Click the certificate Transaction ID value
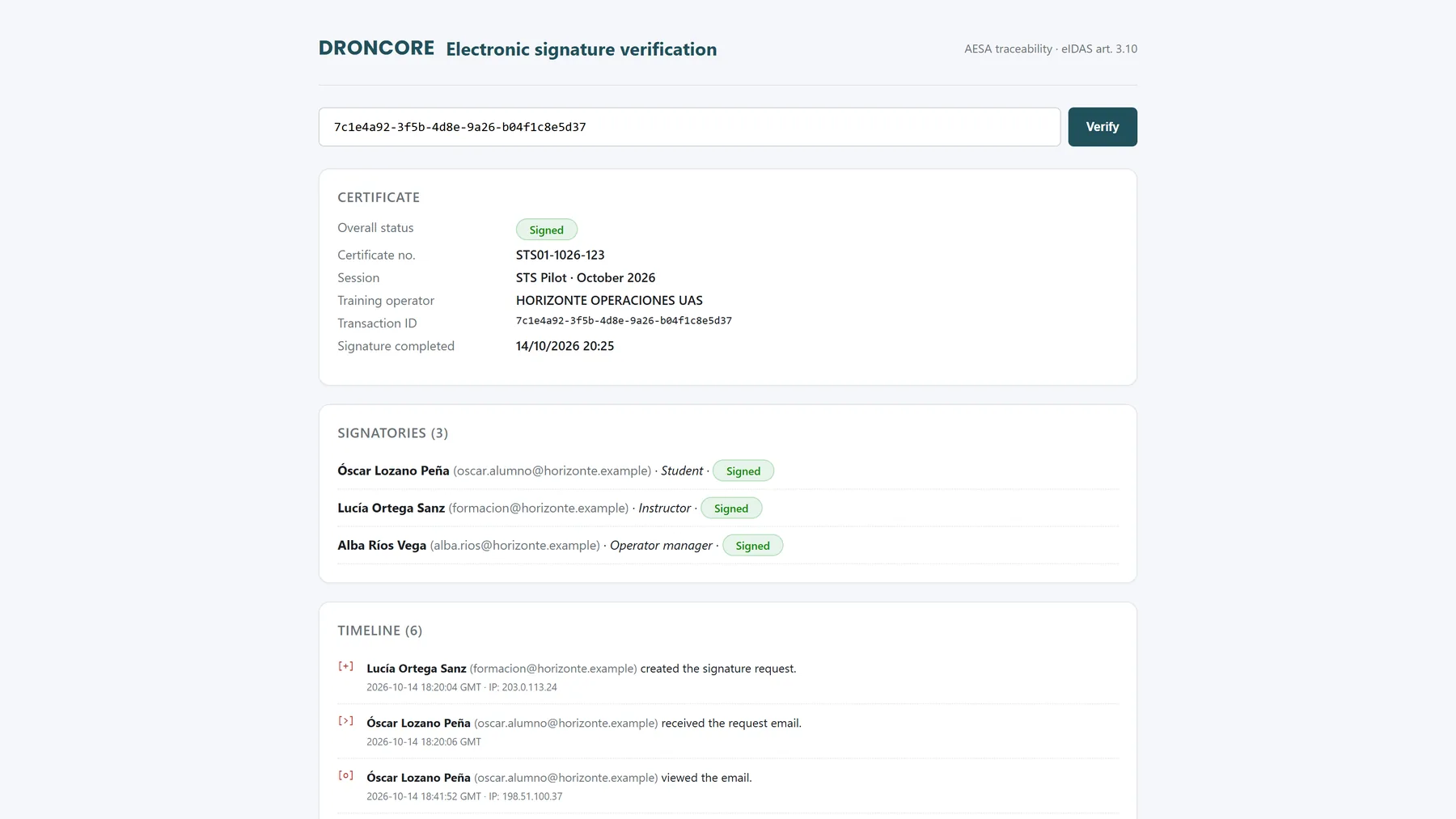 pyautogui.click(x=624, y=321)
